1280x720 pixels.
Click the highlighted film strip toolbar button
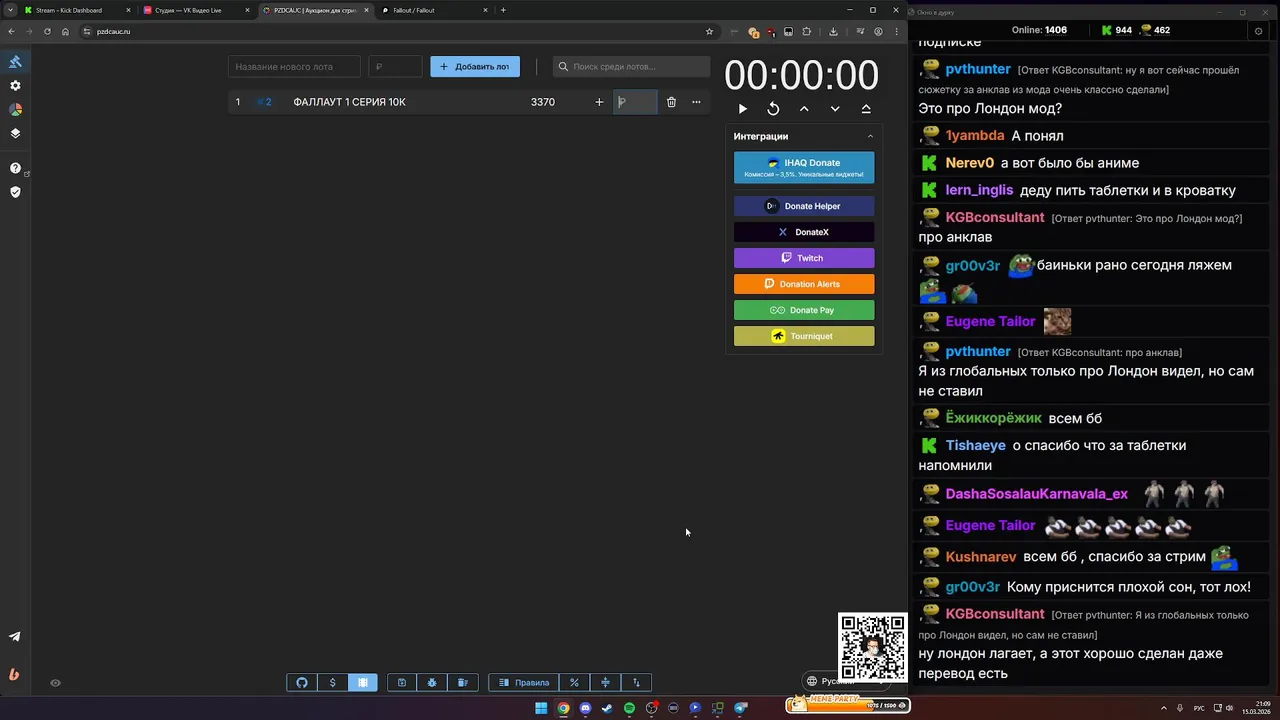tap(363, 683)
